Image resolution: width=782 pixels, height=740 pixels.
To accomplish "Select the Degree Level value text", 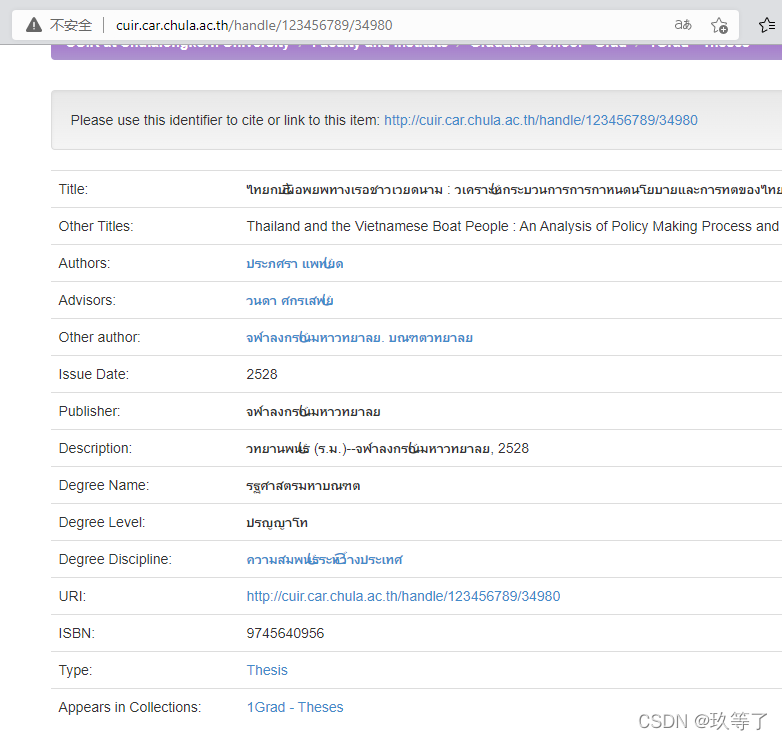I will [277, 522].
